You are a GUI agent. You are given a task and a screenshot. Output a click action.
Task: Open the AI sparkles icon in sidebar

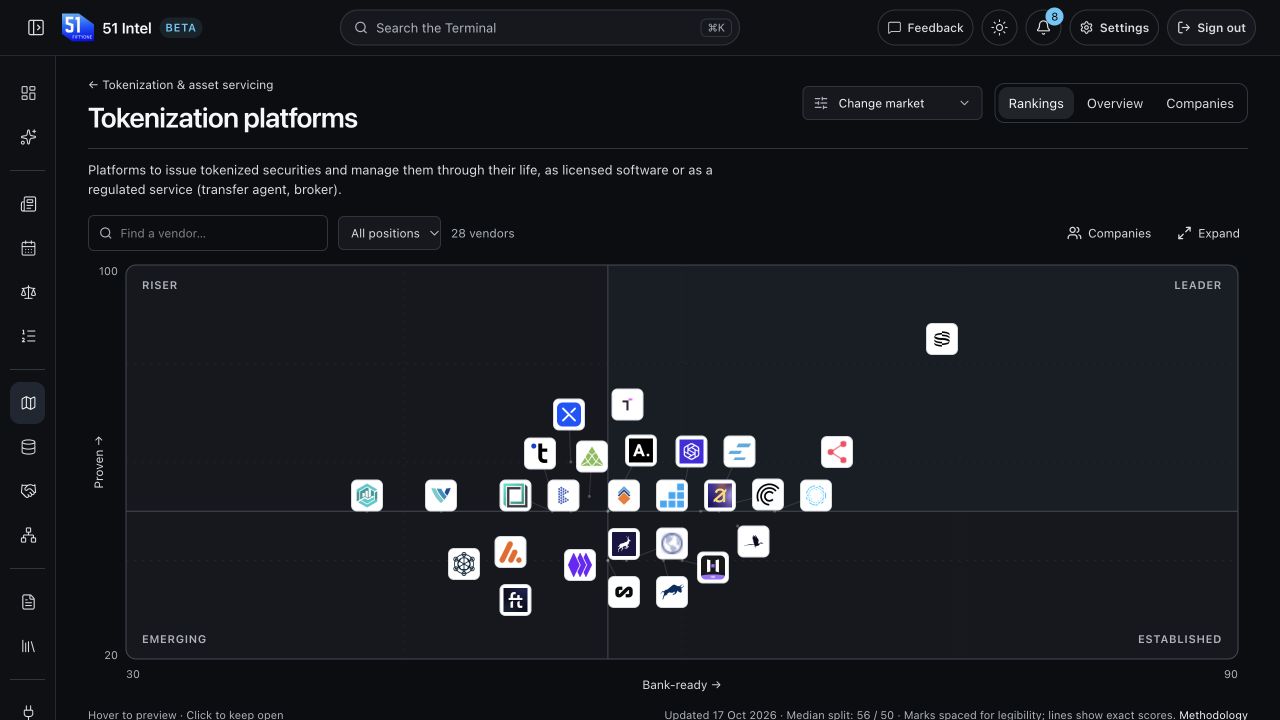point(28,137)
